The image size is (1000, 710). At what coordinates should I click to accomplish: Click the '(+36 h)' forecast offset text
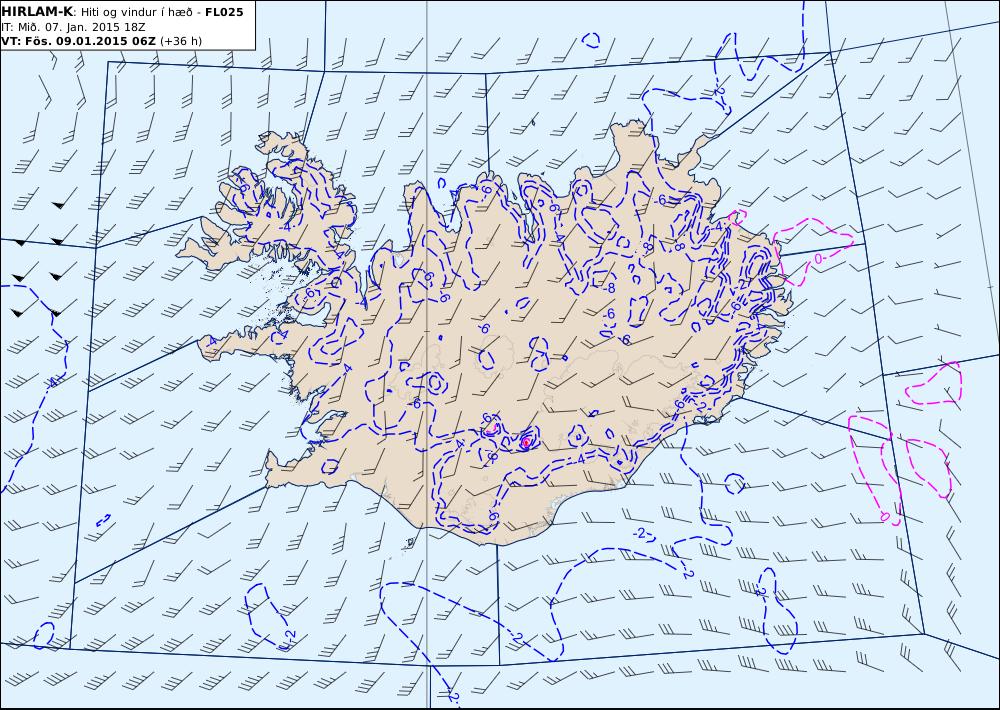point(180,41)
